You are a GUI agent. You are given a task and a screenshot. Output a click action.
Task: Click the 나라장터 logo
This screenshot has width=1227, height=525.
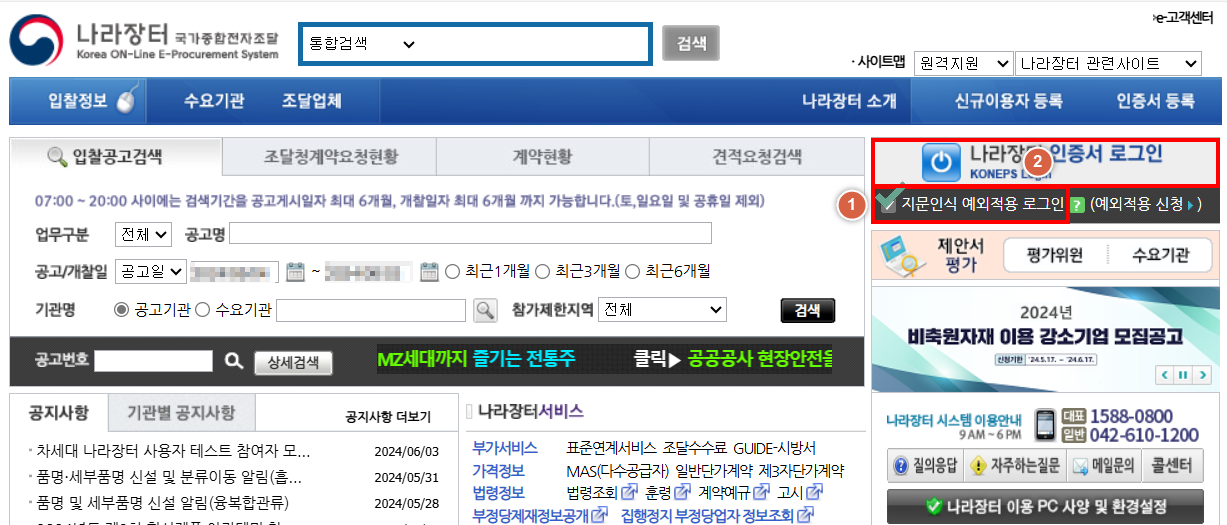[145, 40]
